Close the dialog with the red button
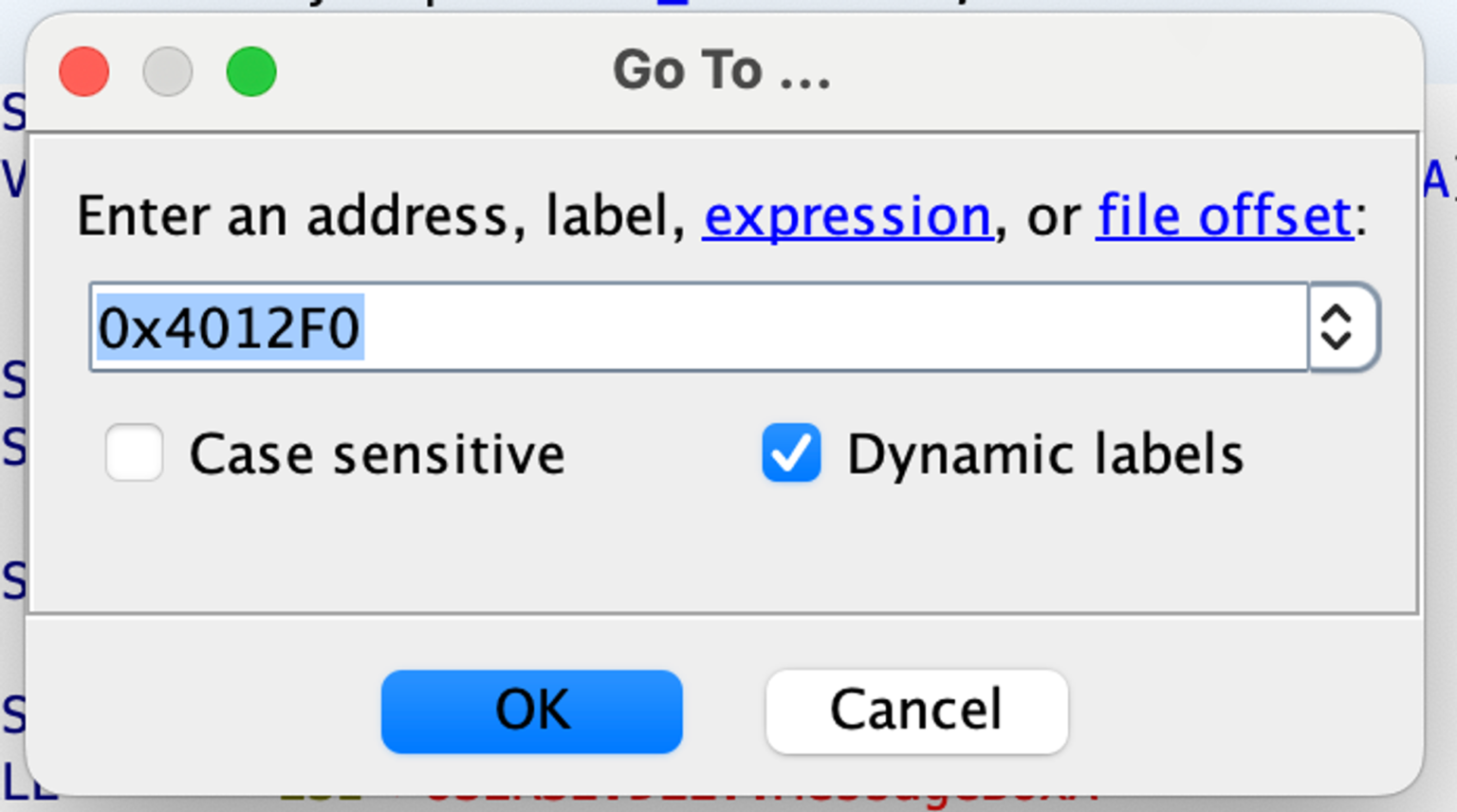Viewport: 1457px width, 812px height. point(84,71)
